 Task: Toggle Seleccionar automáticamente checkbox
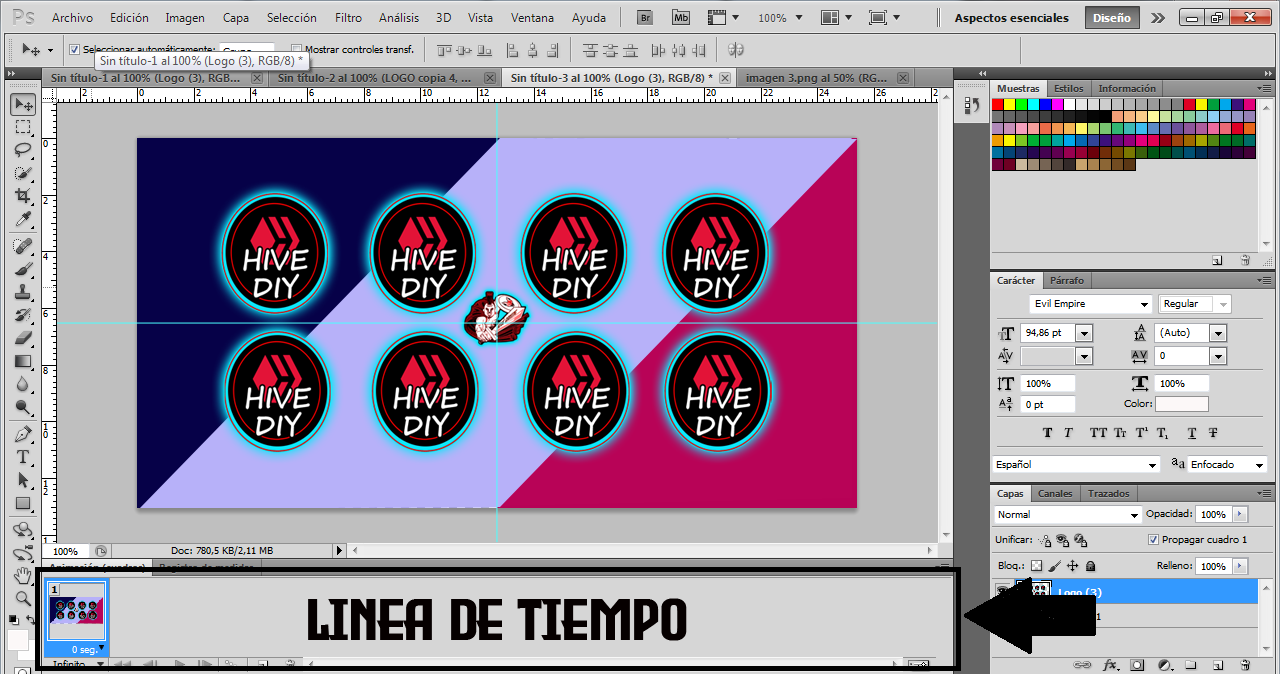74,49
